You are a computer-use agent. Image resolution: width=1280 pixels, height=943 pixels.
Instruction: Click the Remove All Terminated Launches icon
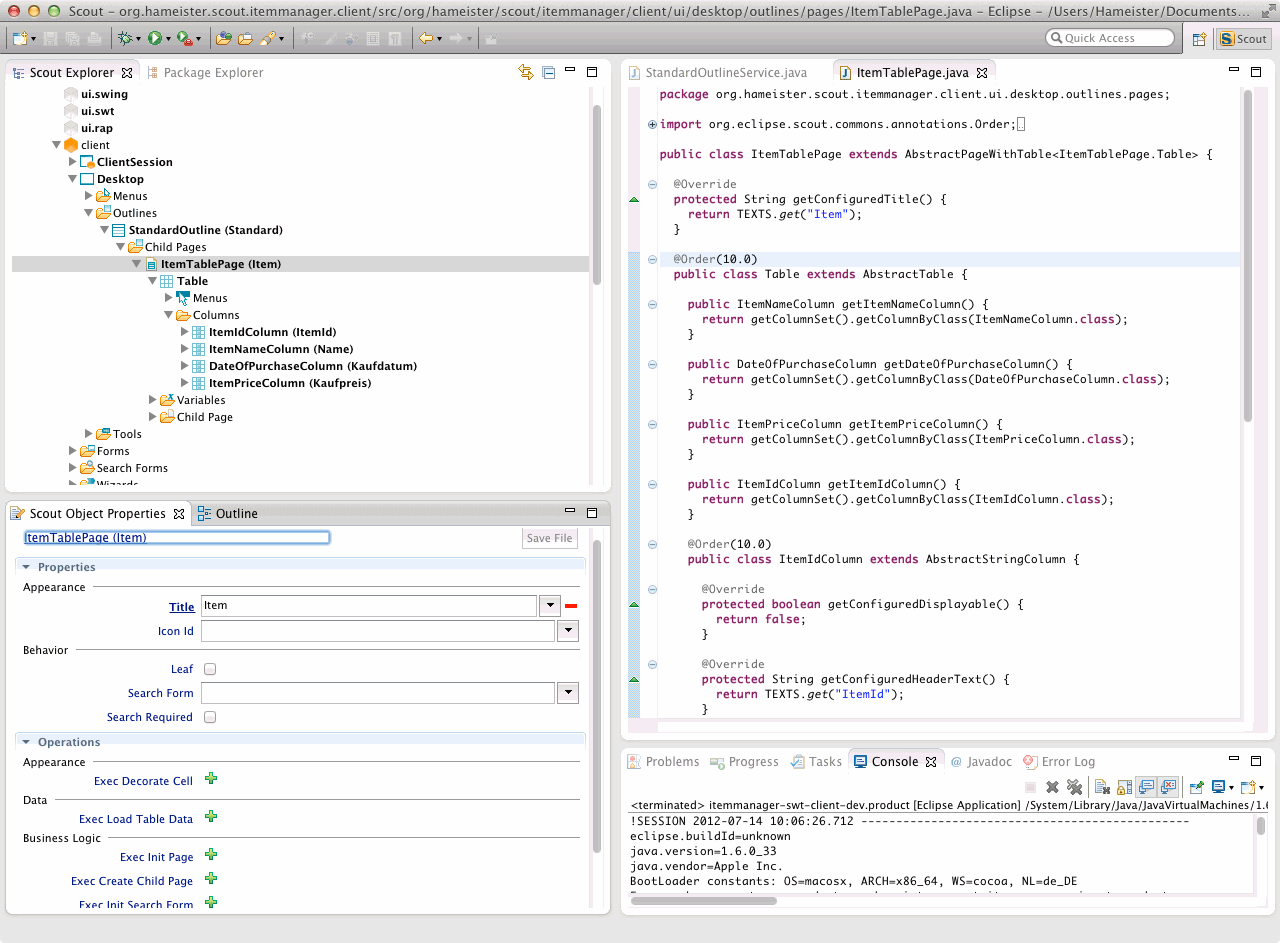click(1074, 788)
